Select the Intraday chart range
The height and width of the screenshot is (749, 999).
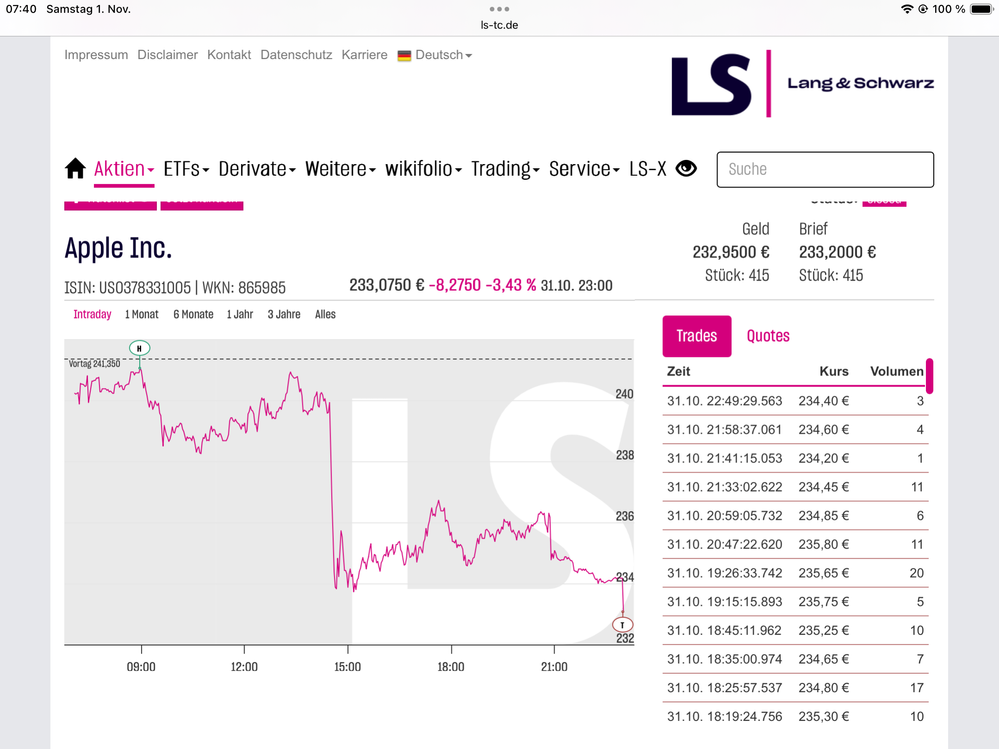coord(92,314)
